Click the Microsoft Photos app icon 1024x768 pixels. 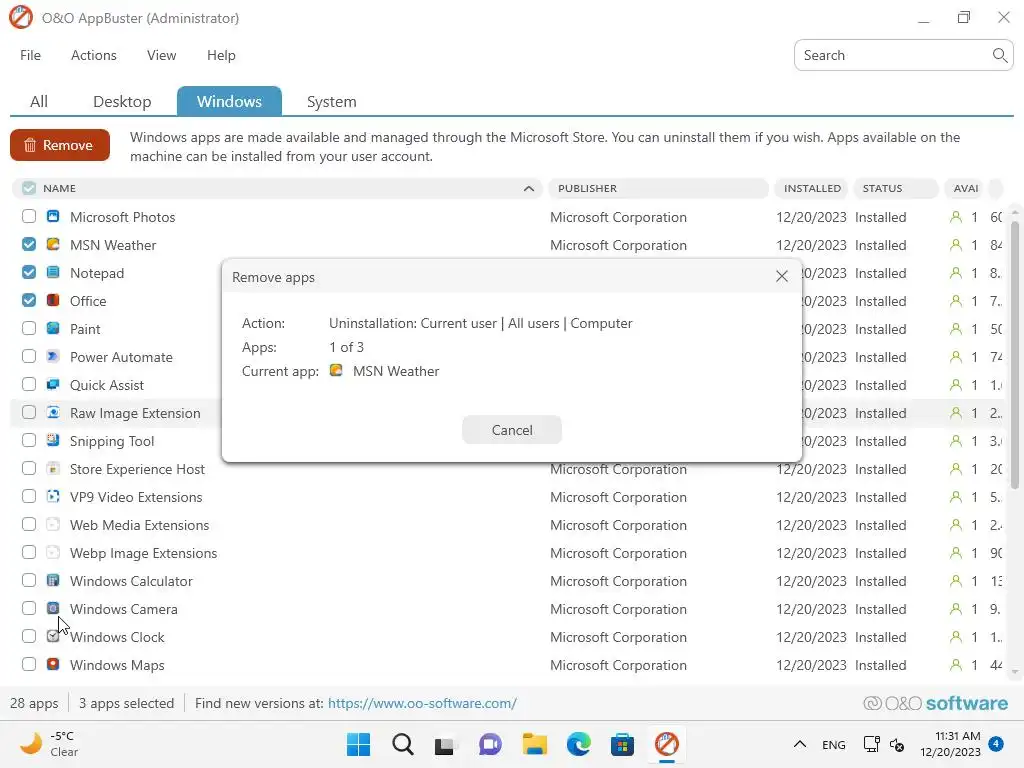53,216
